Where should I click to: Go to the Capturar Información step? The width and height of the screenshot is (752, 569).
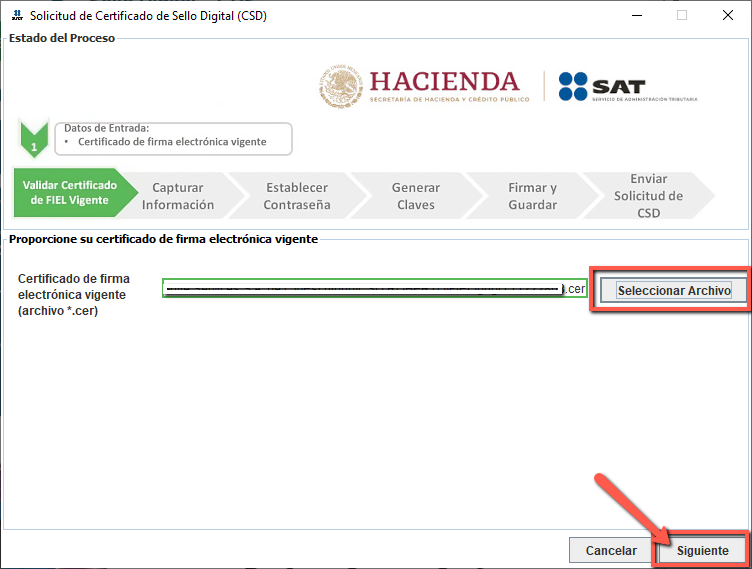pyautogui.click(x=178, y=196)
